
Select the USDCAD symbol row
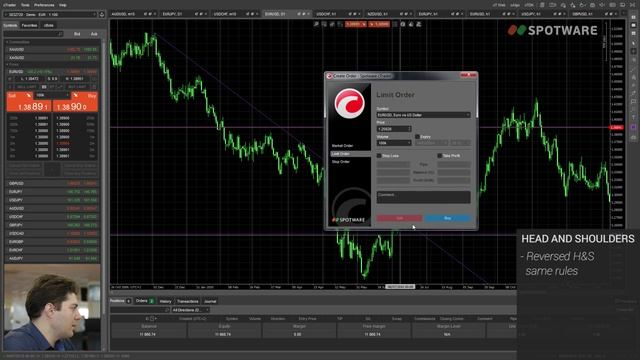click(52, 233)
